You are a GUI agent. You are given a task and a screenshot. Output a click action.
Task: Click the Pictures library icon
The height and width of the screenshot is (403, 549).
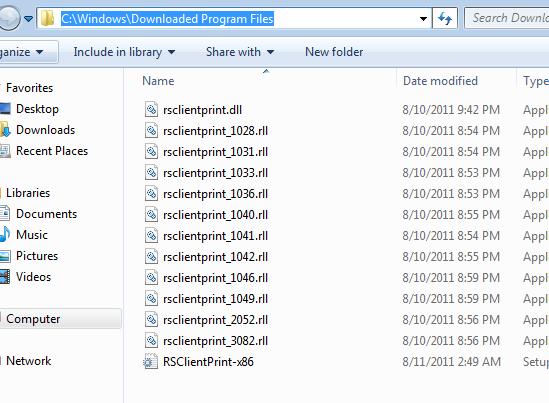tap(5, 256)
